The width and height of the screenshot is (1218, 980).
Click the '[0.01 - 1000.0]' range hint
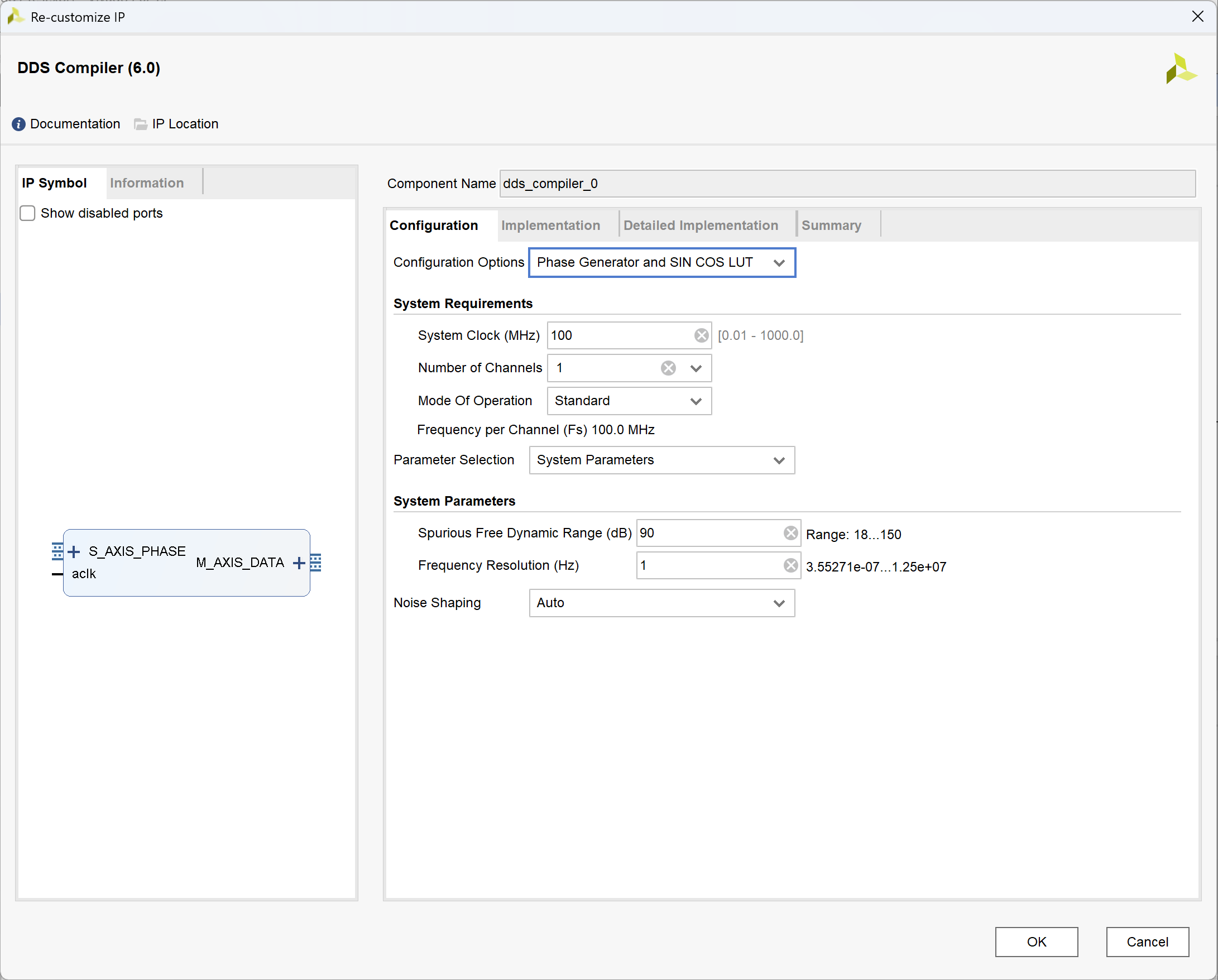(760, 335)
